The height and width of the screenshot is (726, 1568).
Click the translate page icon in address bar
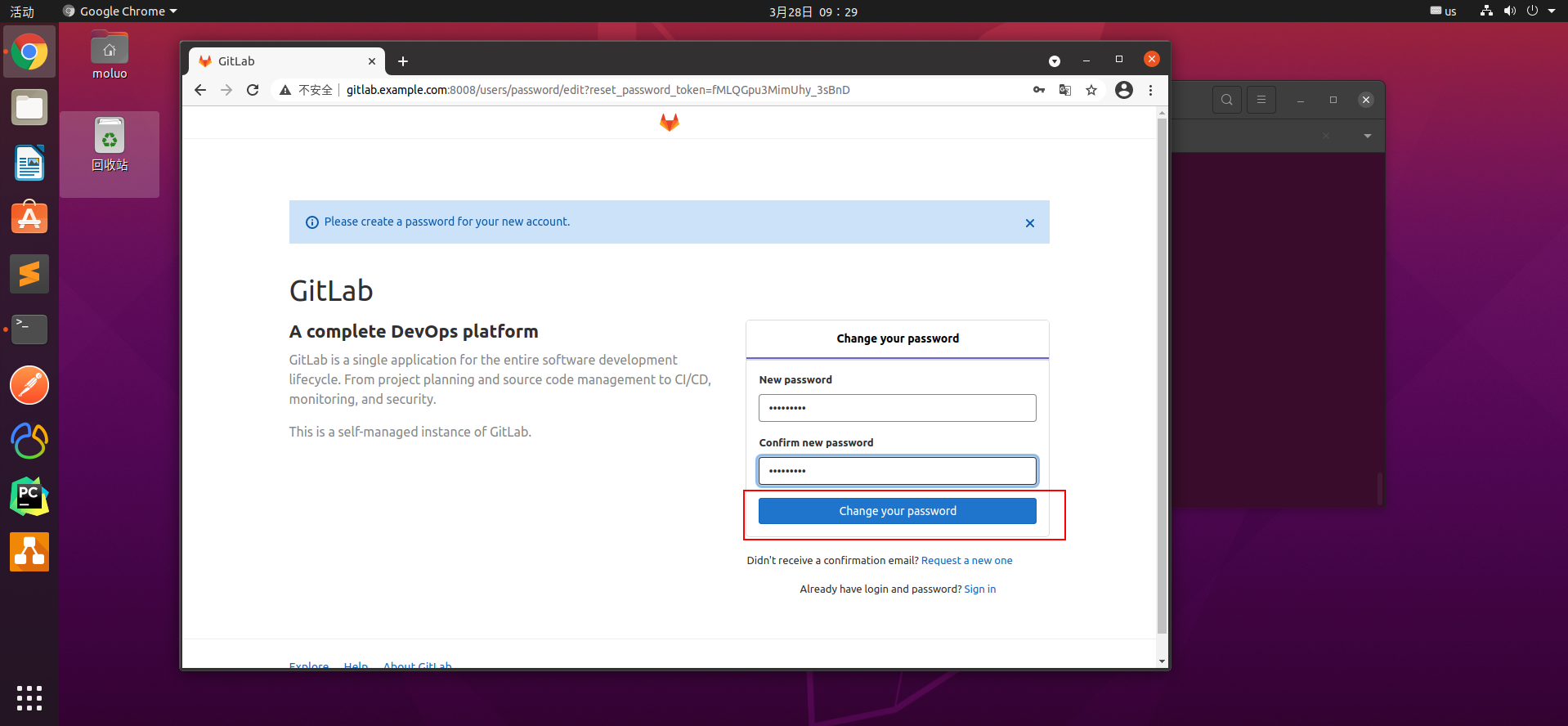(1065, 90)
